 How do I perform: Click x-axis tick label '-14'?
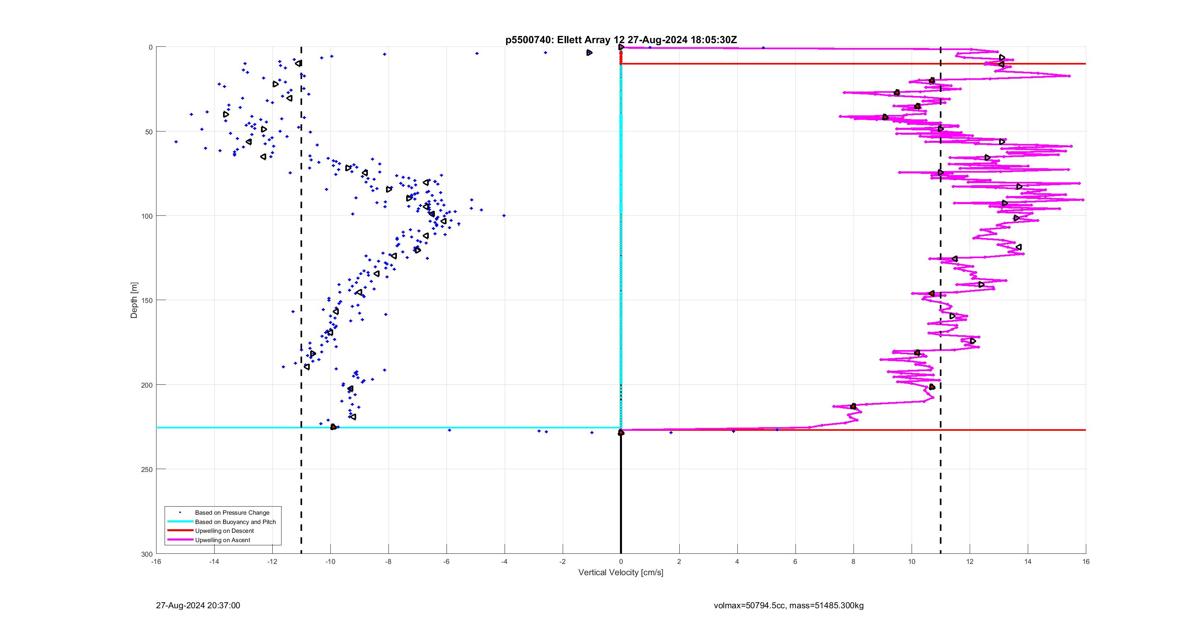[x=214, y=561]
